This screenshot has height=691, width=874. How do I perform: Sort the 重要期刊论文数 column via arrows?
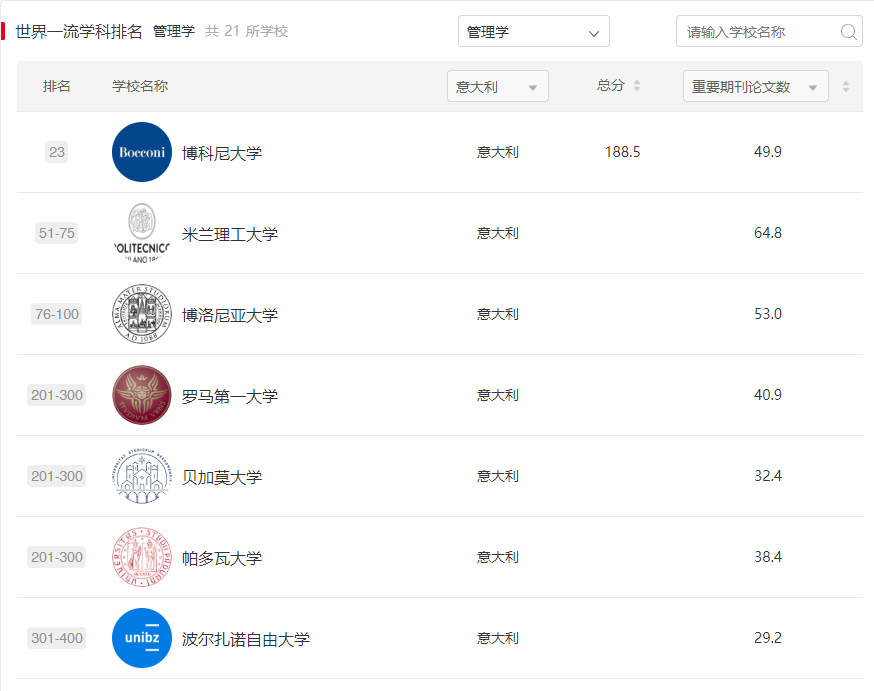pyautogui.click(x=846, y=86)
